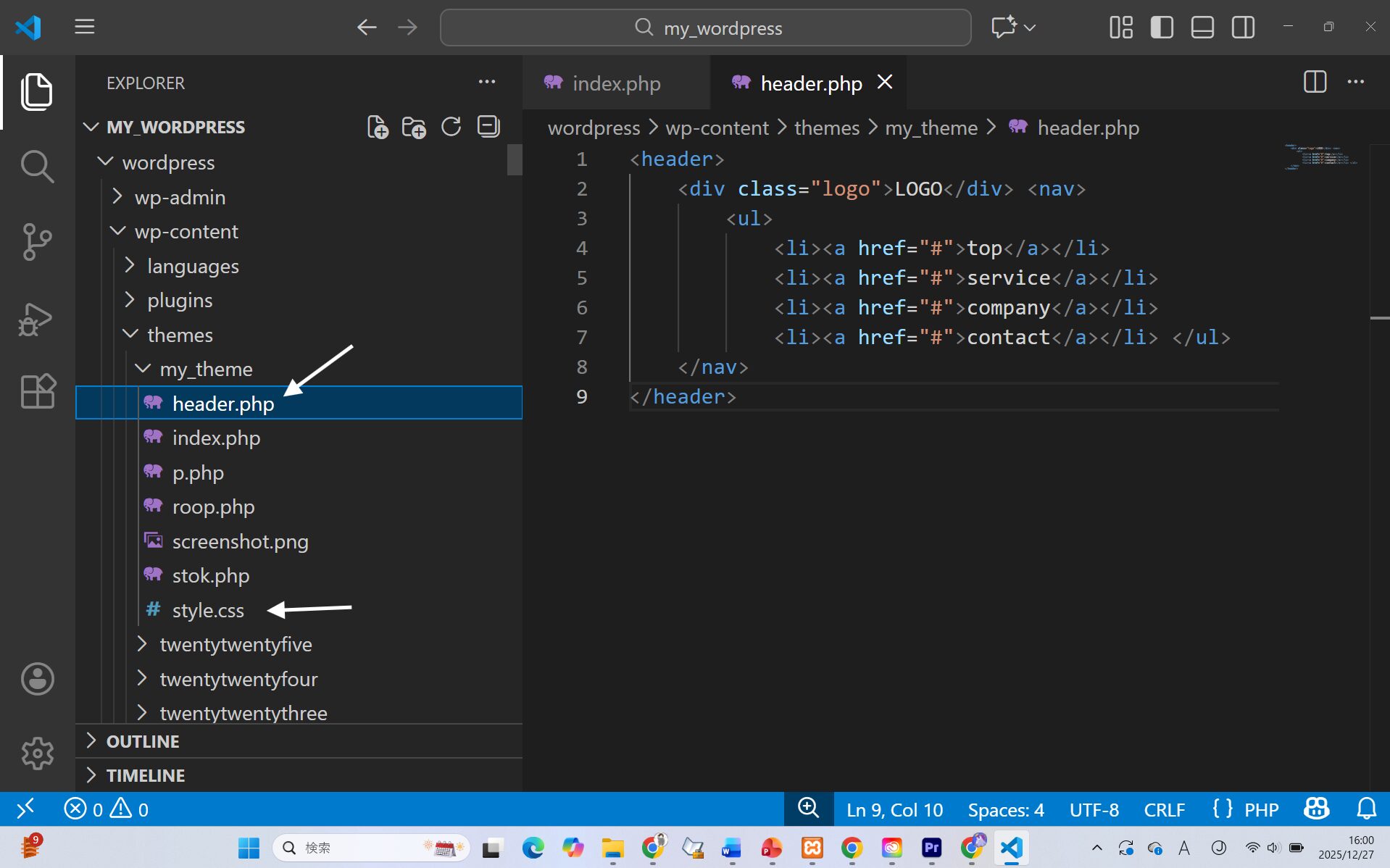Viewport: 1390px width, 868px height.
Task: Switch to the index.php tab
Action: pyautogui.click(x=615, y=83)
